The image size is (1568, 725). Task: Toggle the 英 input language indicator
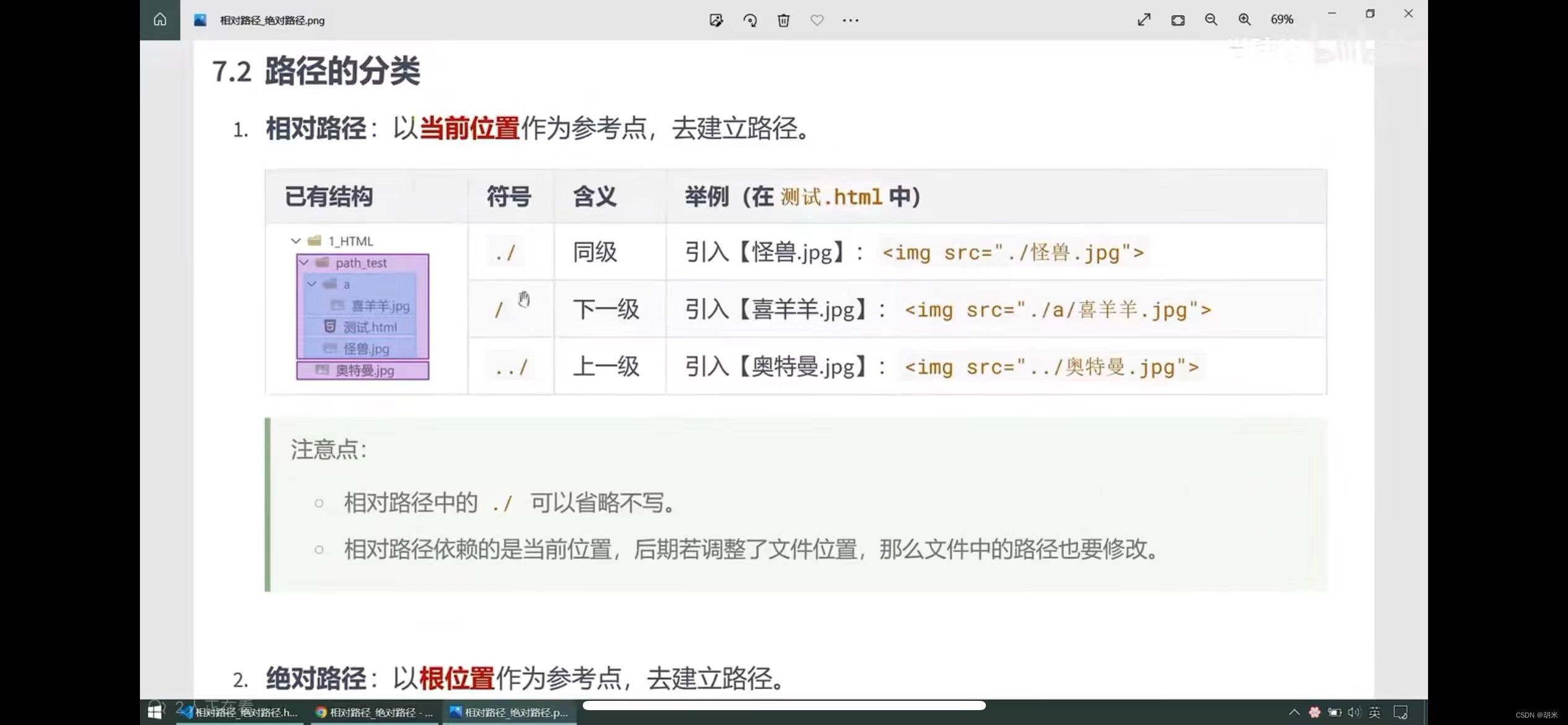pyautogui.click(x=1374, y=713)
